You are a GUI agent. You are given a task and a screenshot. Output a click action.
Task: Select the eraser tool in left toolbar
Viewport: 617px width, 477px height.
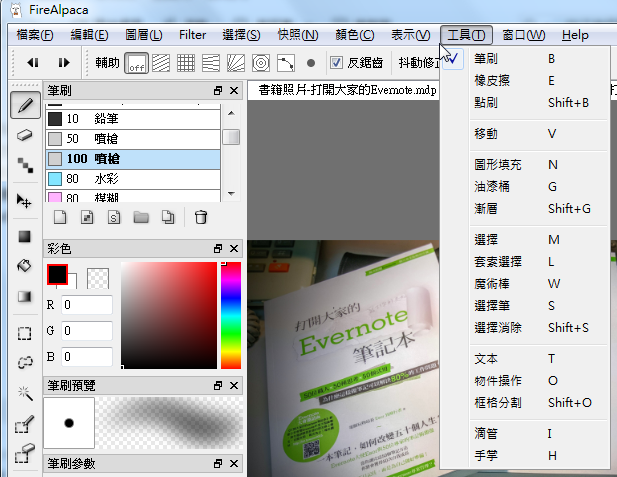[24, 135]
